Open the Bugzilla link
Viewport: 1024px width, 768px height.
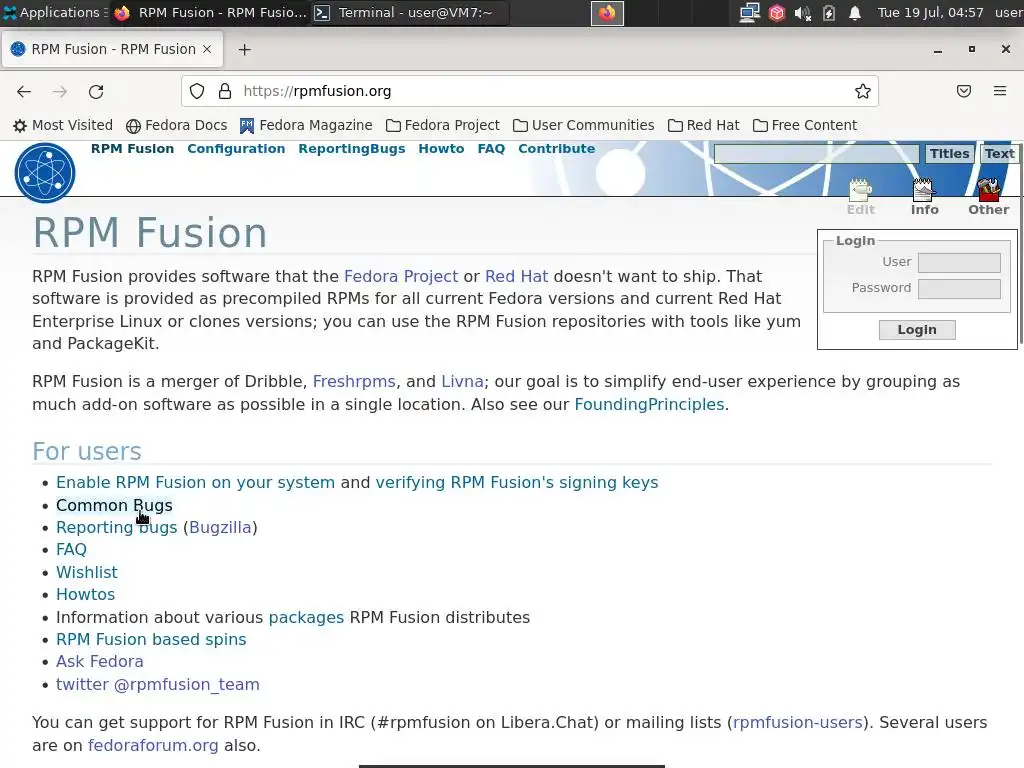(220, 528)
